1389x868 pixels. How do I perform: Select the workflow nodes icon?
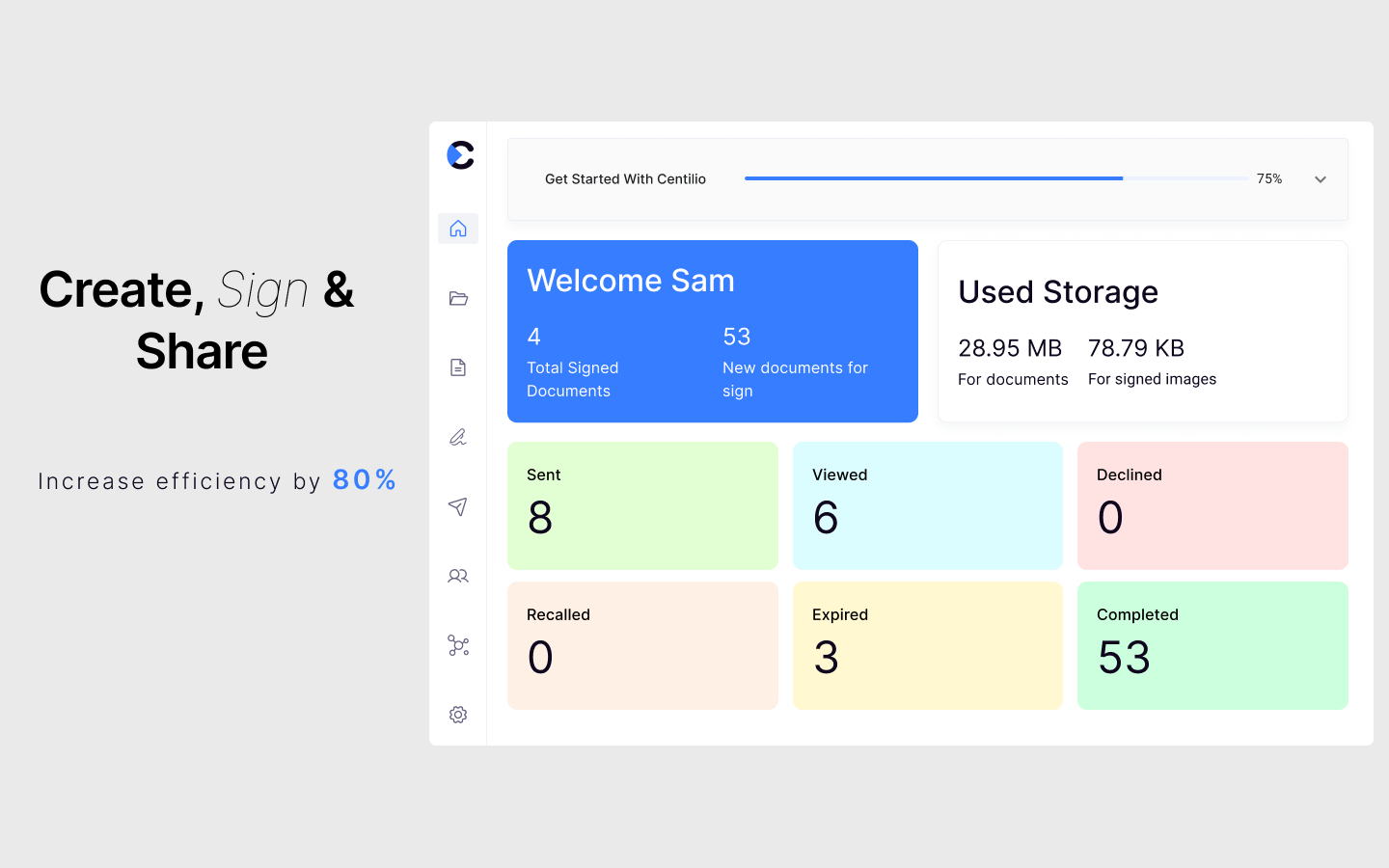point(458,645)
